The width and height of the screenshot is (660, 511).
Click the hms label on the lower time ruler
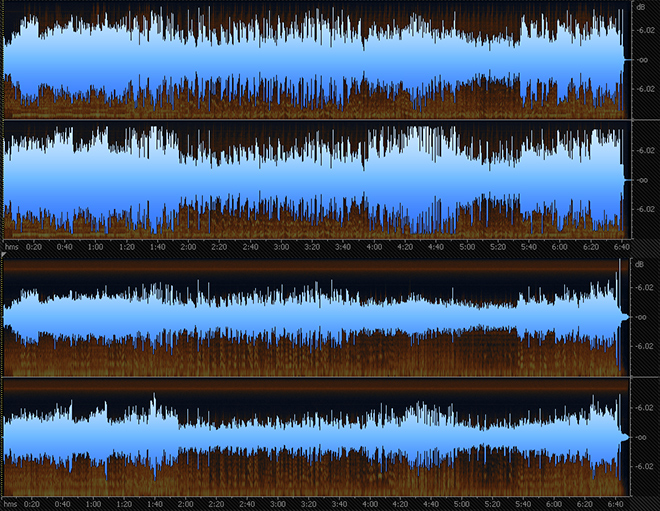click(10, 504)
